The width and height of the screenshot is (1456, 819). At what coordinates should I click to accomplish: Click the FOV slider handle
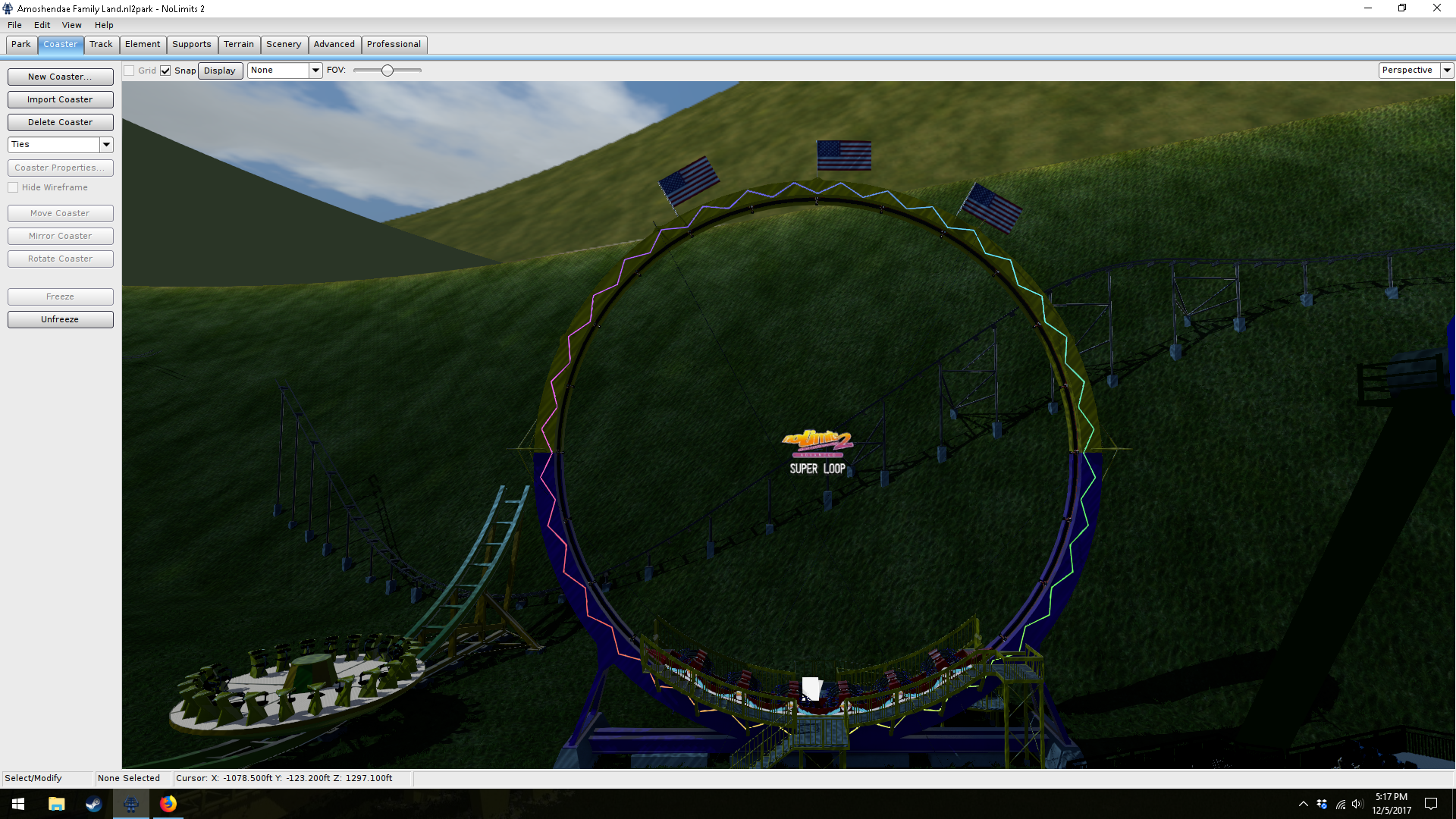coord(388,71)
